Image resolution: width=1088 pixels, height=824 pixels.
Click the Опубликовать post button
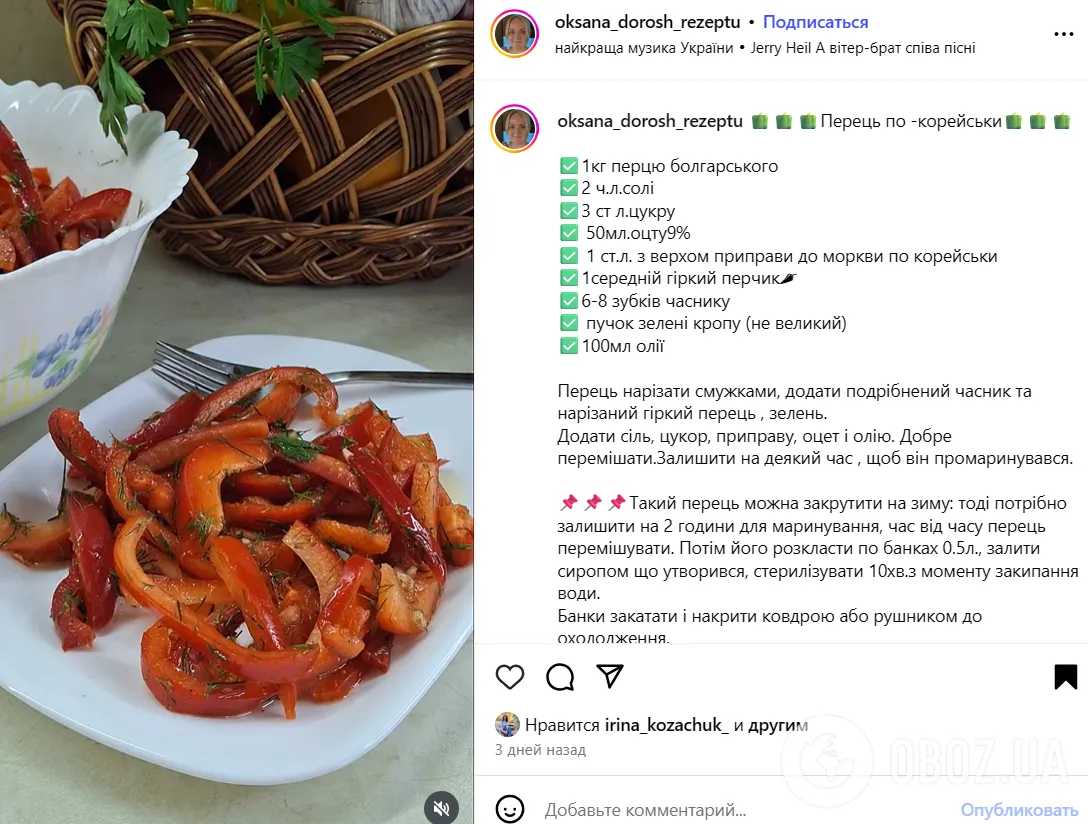click(x=1019, y=809)
